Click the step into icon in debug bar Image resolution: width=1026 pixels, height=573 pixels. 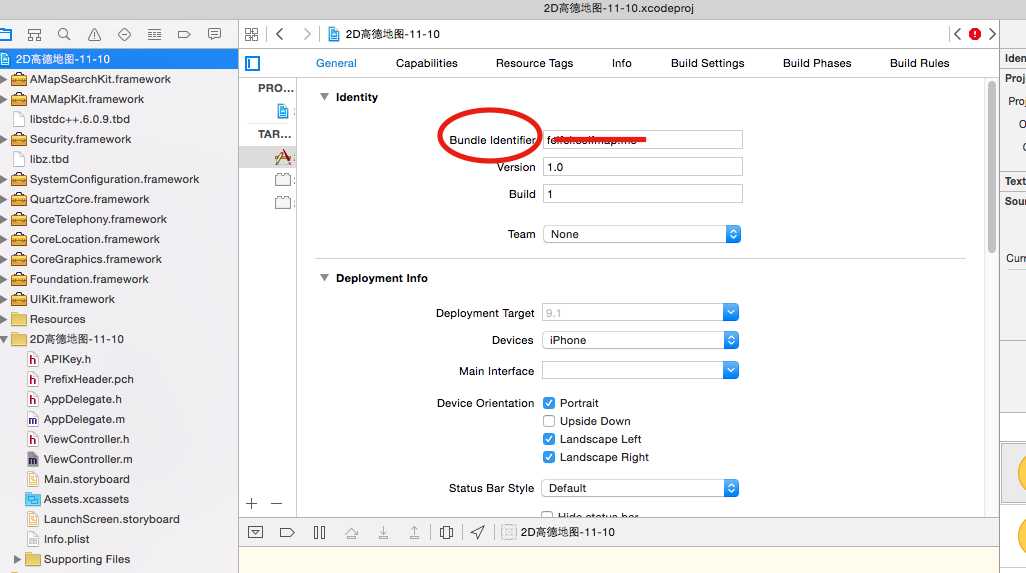click(x=383, y=532)
